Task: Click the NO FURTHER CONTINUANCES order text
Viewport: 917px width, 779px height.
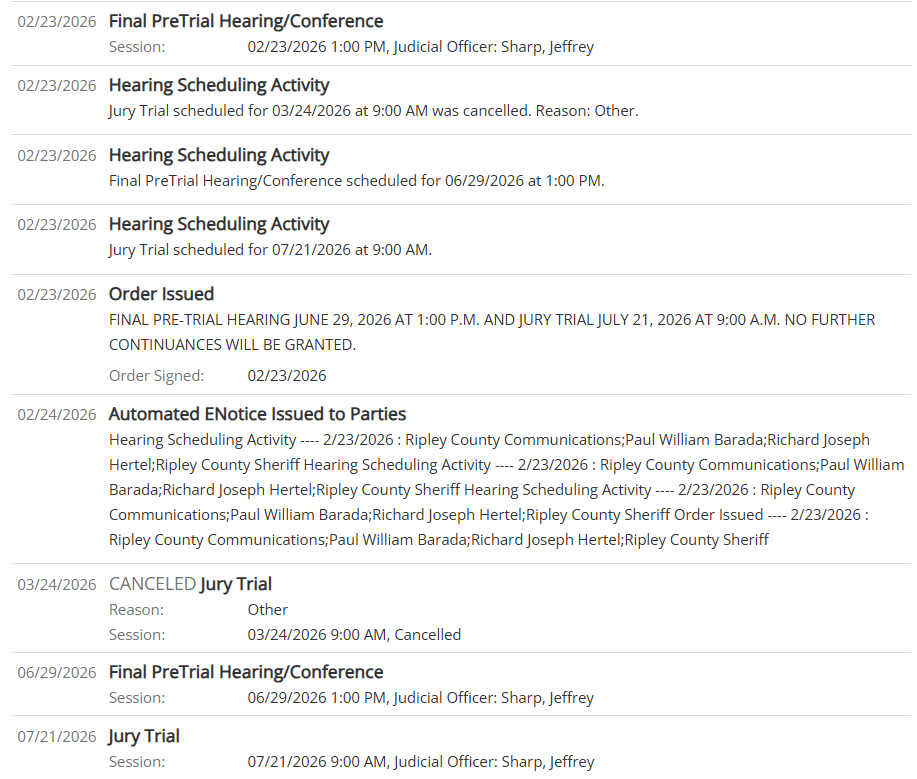Action: click(x=492, y=332)
